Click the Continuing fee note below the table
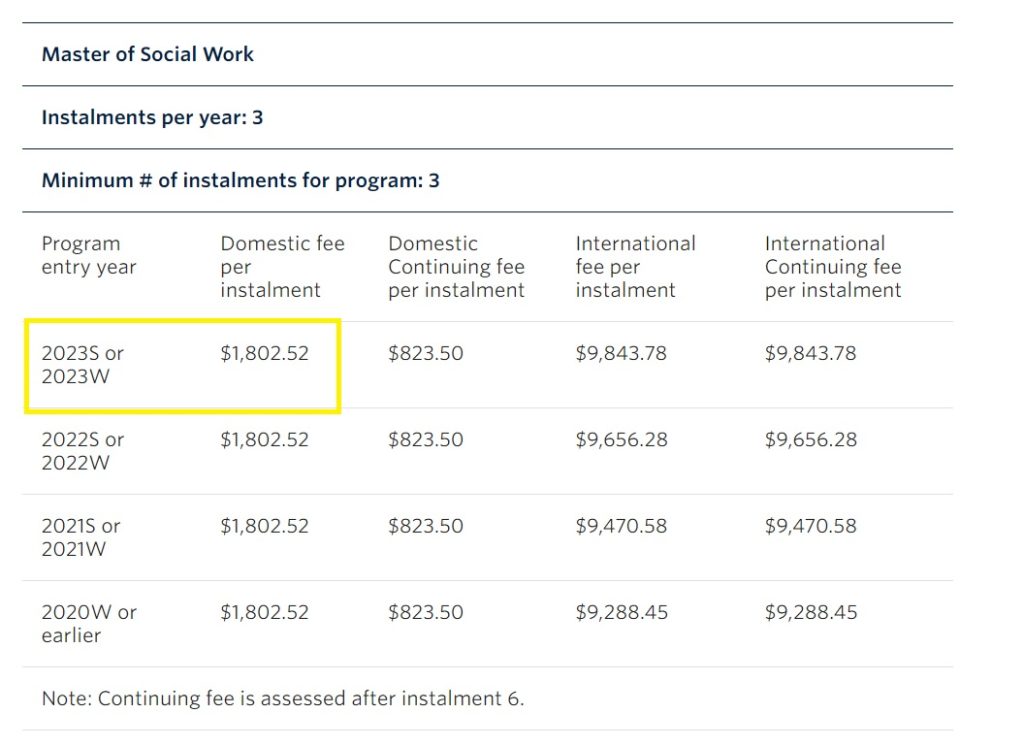This screenshot has width=1024, height=746. tap(283, 698)
